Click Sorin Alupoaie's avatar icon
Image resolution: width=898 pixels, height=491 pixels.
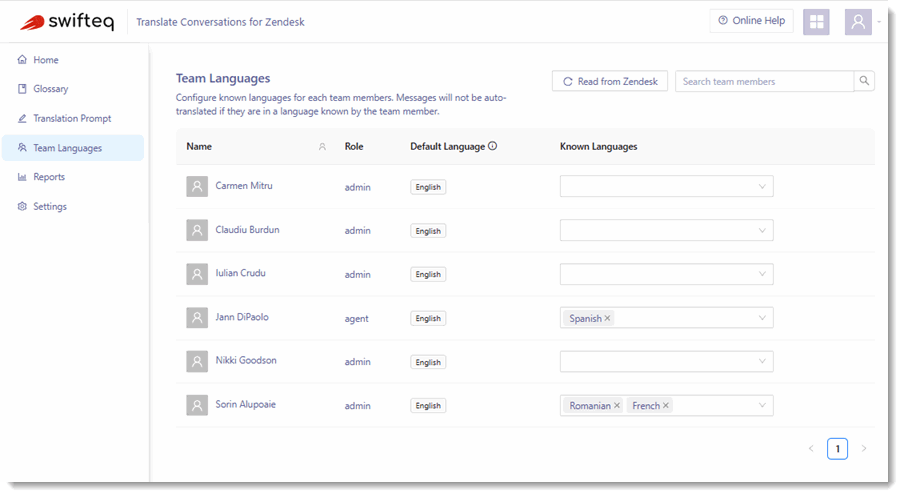tap(197, 405)
